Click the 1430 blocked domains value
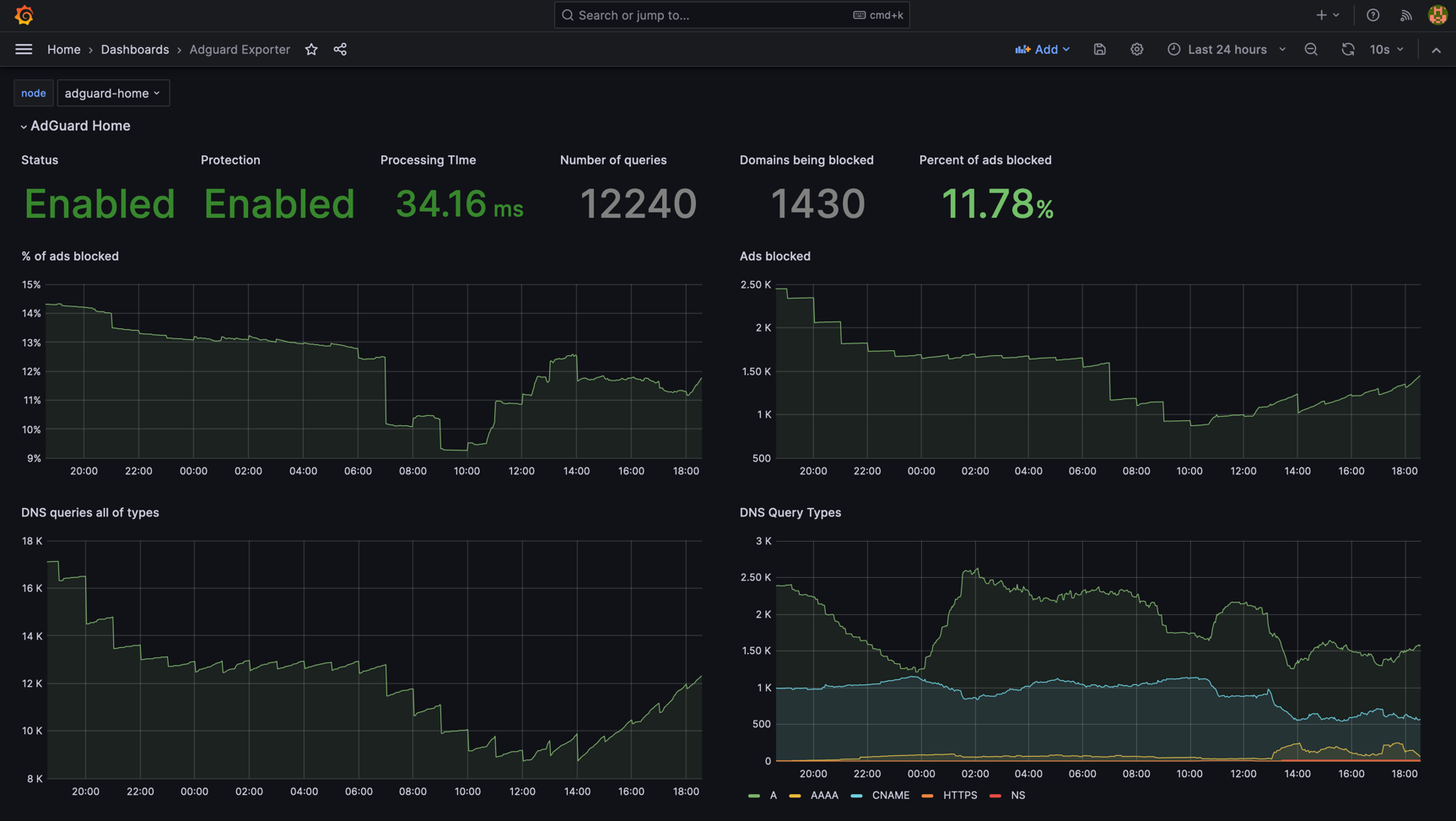The height and width of the screenshot is (821, 1456). [x=818, y=204]
